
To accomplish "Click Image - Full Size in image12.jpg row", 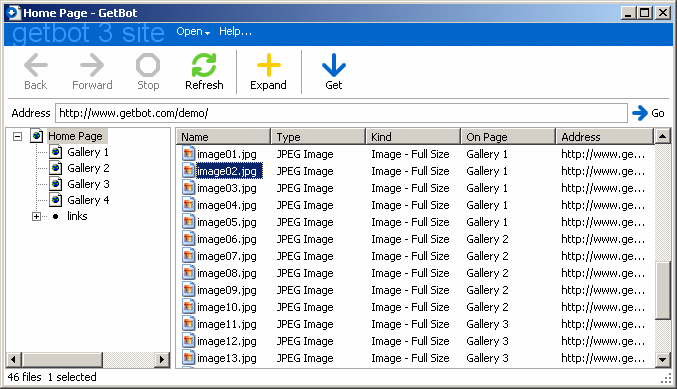I will [410, 341].
